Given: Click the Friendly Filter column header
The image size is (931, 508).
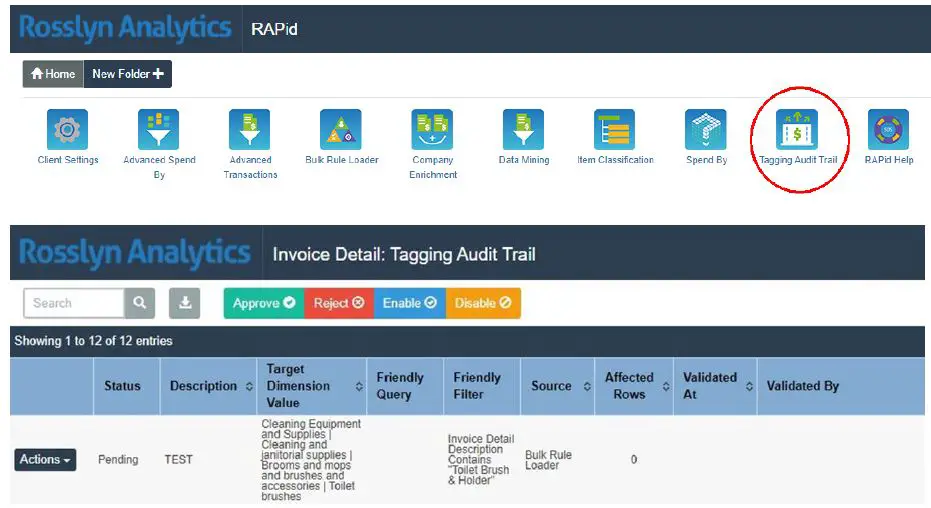Looking at the screenshot, I should pos(482,386).
